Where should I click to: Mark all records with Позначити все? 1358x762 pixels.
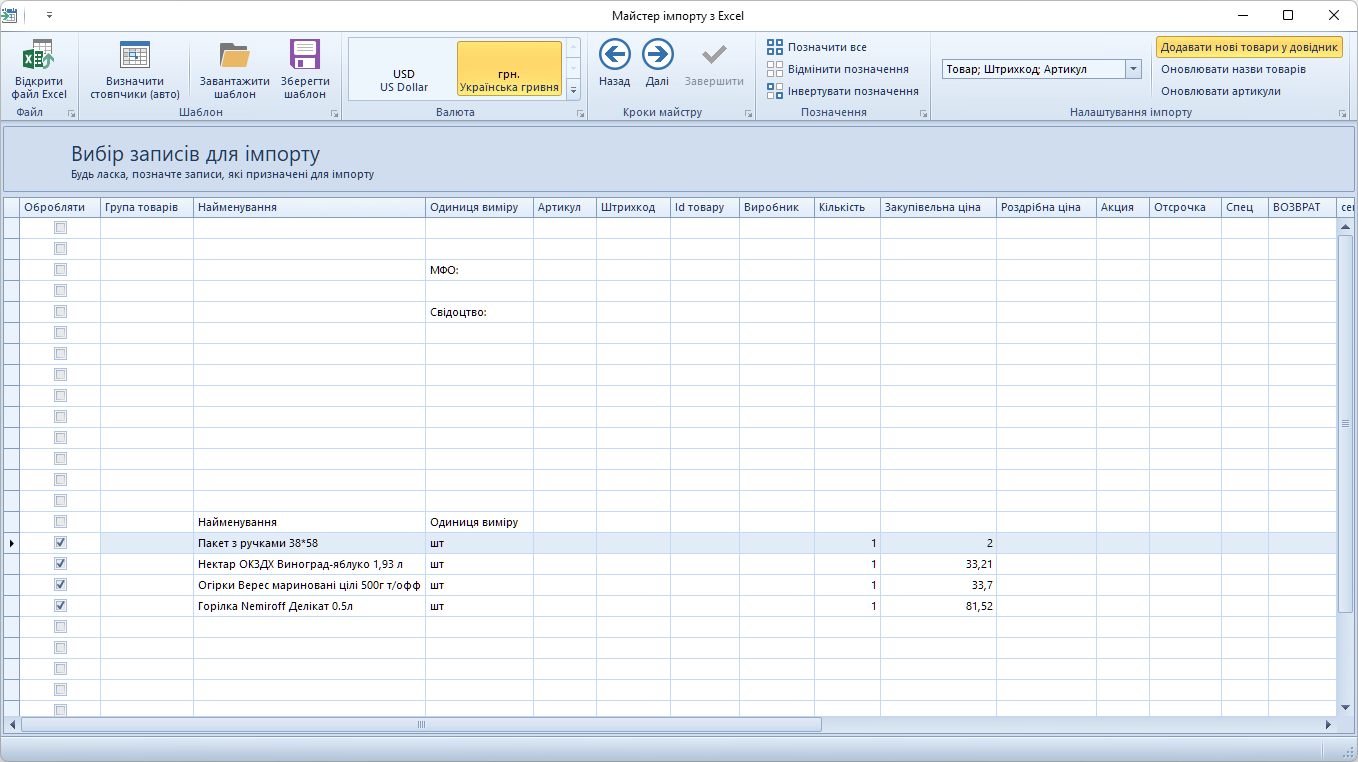817,47
